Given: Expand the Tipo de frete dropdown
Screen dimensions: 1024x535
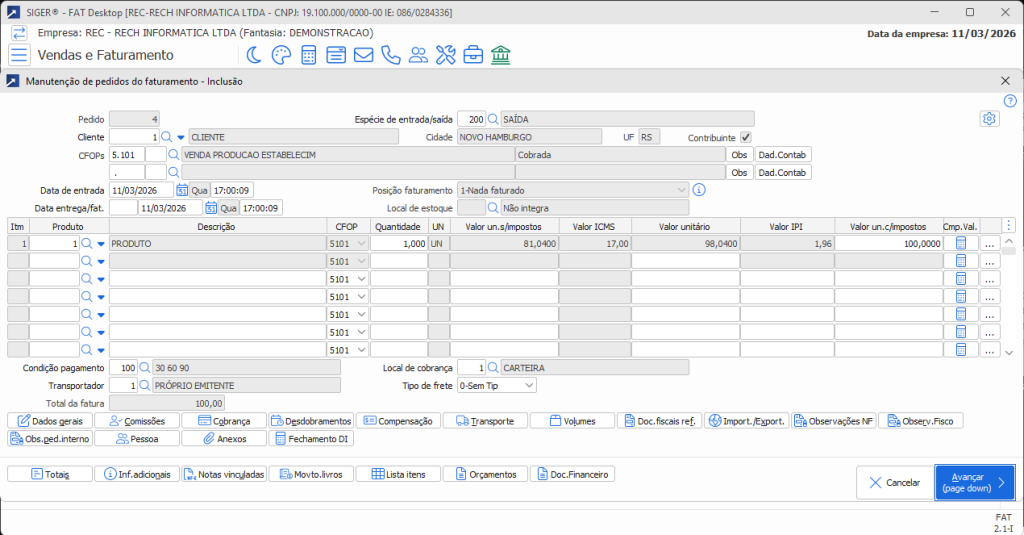Looking at the screenshot, I should click(x=529, y=385).
